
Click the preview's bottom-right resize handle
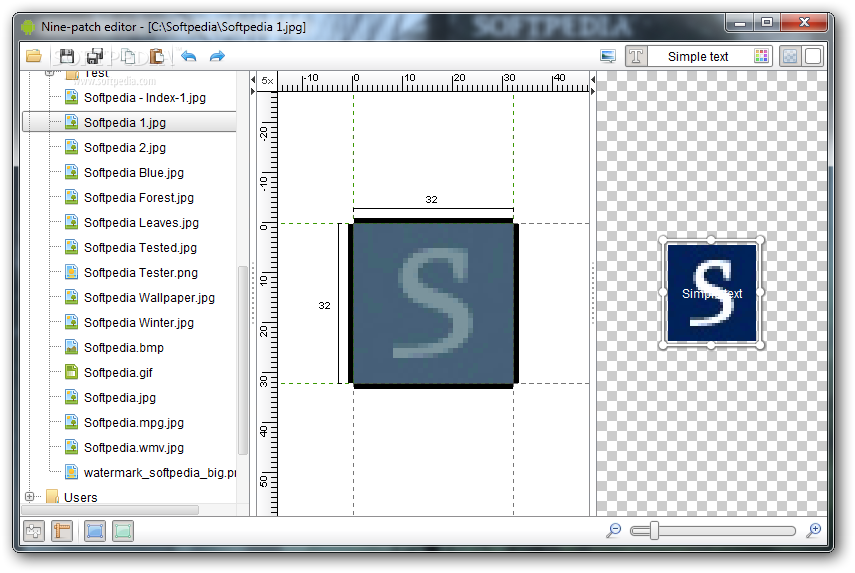tap(760, 345)
